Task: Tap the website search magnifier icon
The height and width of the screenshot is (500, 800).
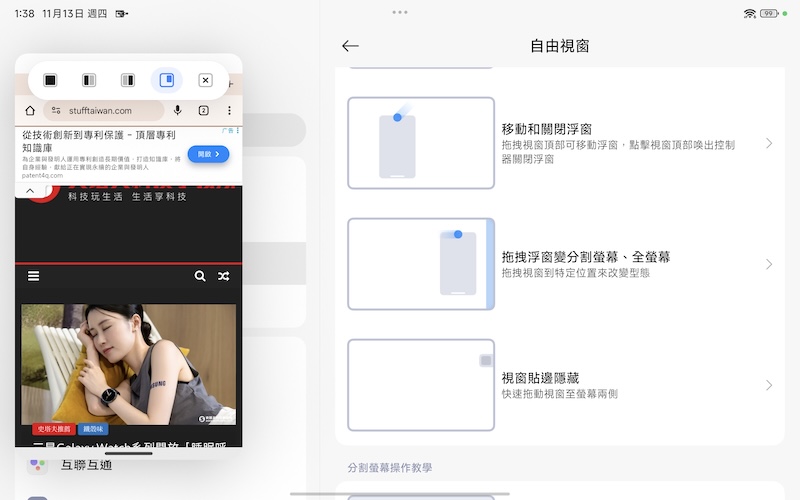Action: tap(200, 276)
